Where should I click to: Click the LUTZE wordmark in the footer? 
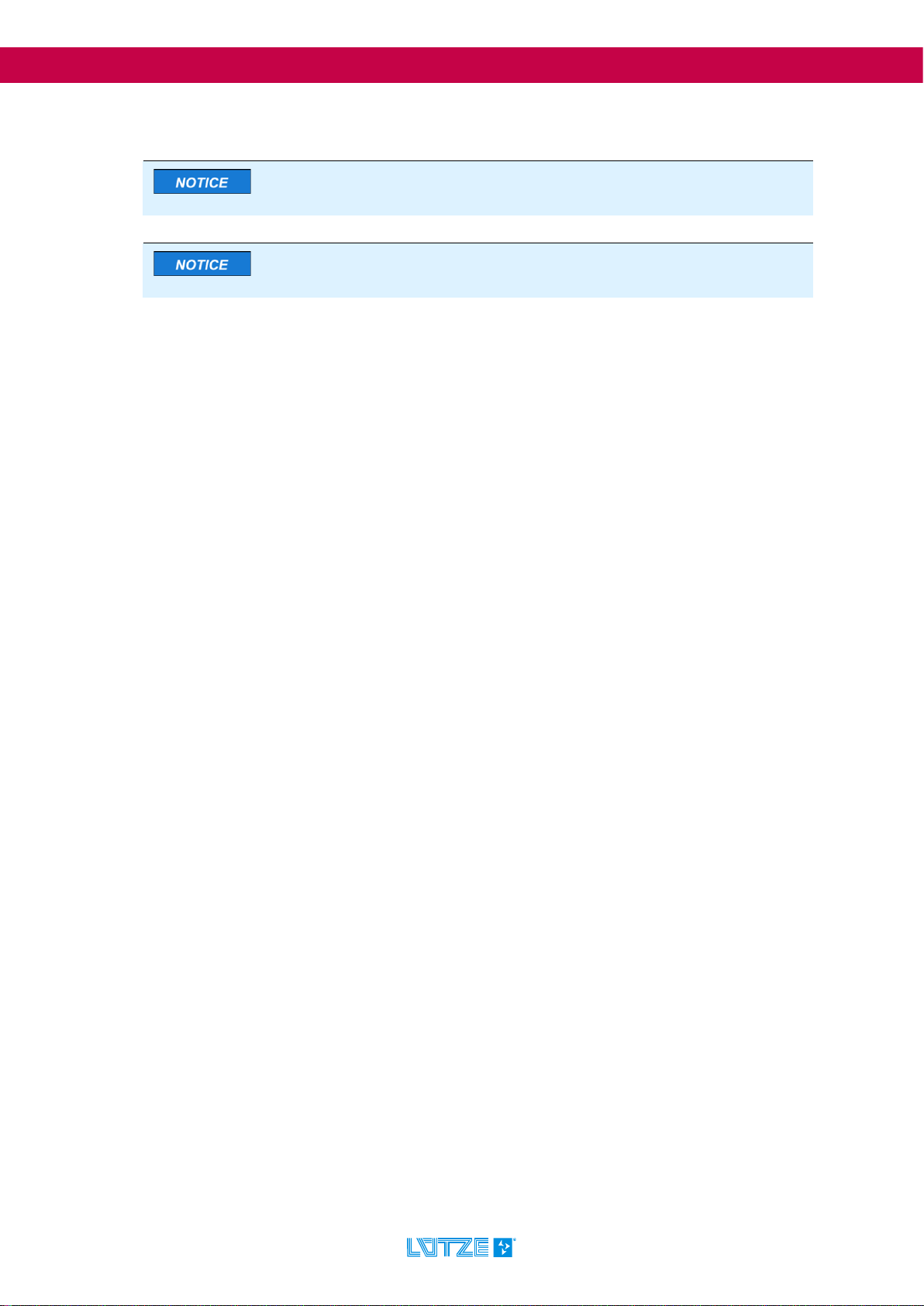[449, 1247]
